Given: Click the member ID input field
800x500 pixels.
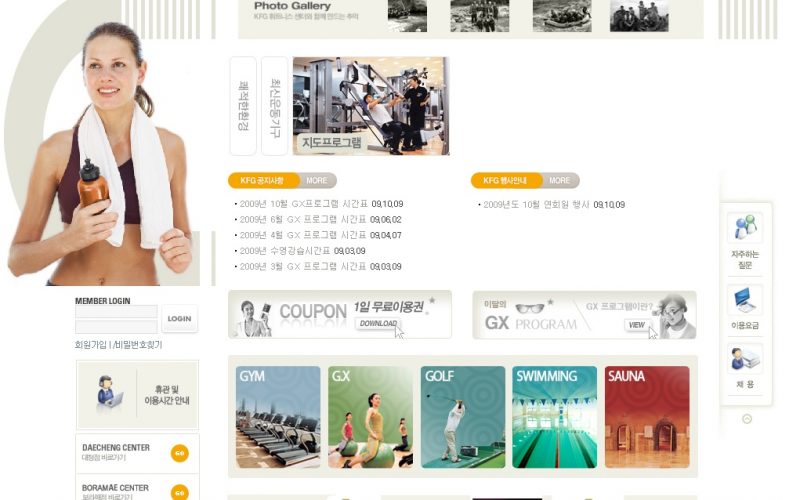Looking at the screenshot, I should point(116,312).
